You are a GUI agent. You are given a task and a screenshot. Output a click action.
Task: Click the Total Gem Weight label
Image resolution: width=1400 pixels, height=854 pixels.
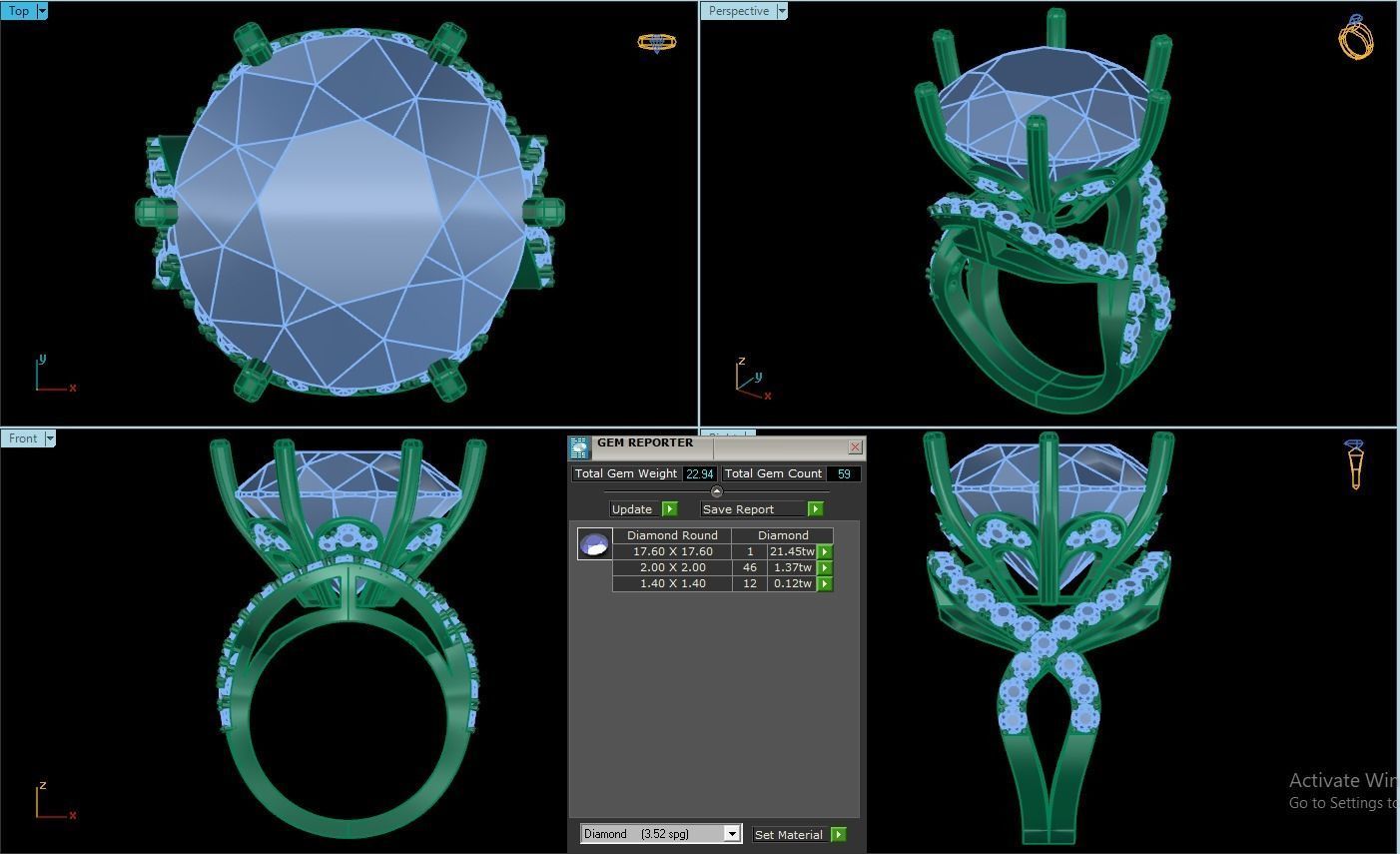626,473
